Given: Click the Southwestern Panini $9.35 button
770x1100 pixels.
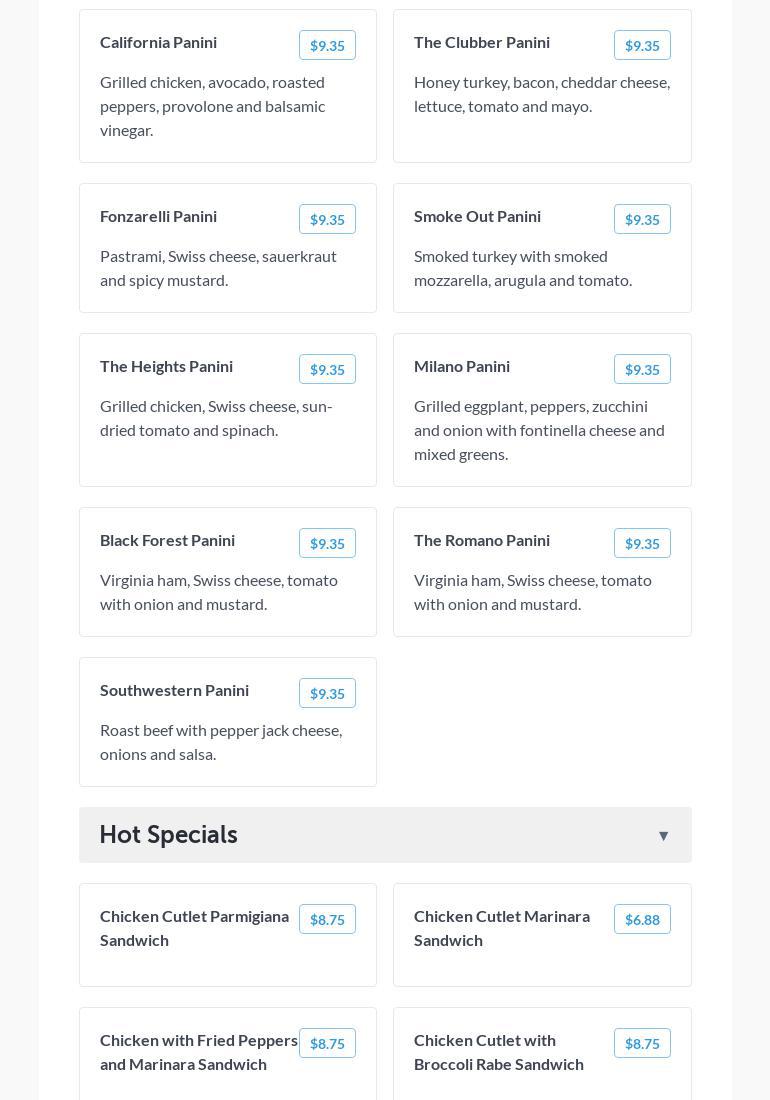Looking at the screenshot, I should click(x=327, y=693).
